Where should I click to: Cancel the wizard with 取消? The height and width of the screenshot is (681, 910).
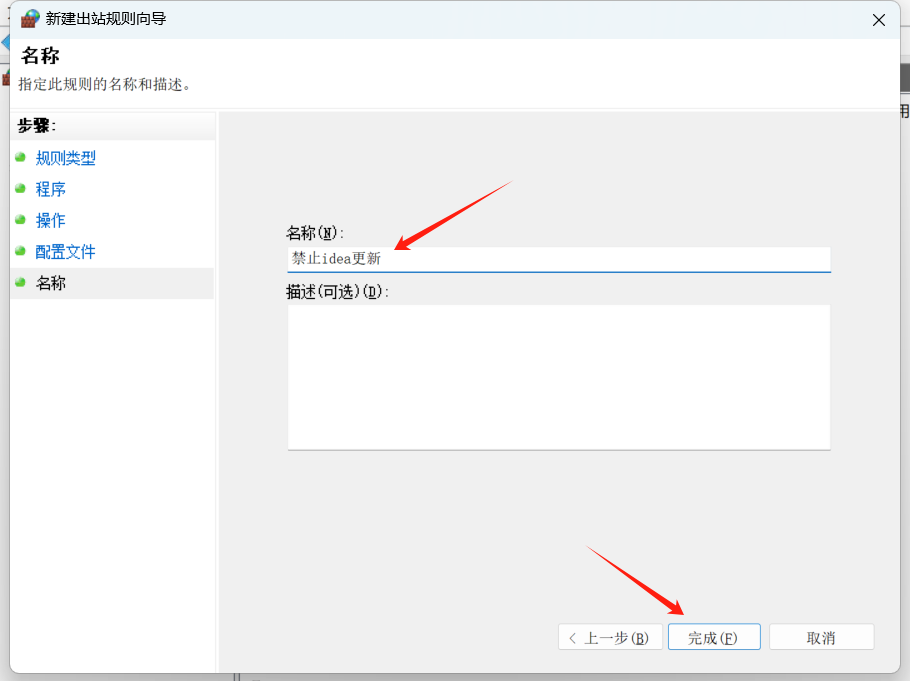click(821, 637)
